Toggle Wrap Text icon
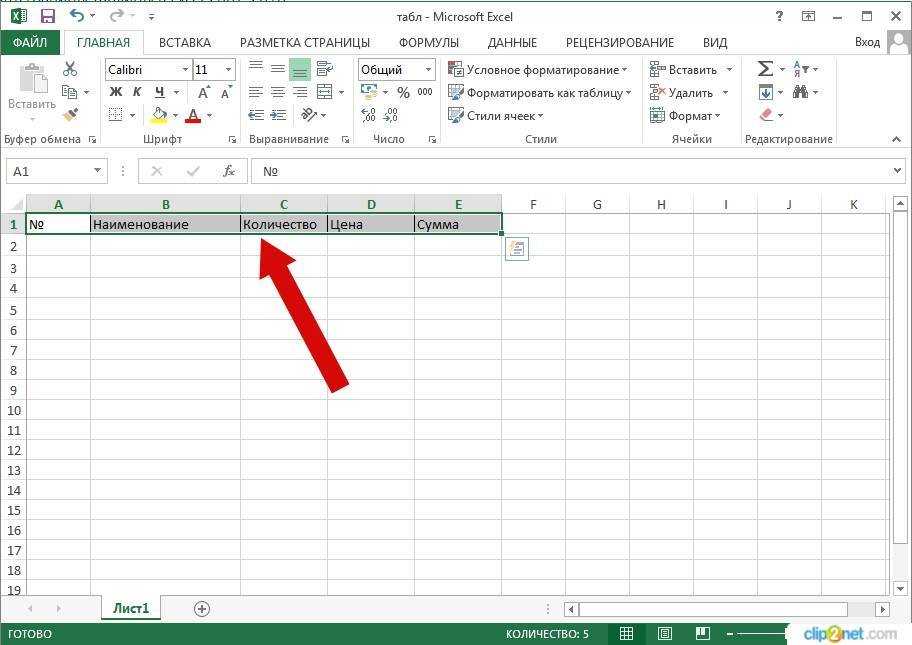Screen dimensions: 912x645 (325, 69)
